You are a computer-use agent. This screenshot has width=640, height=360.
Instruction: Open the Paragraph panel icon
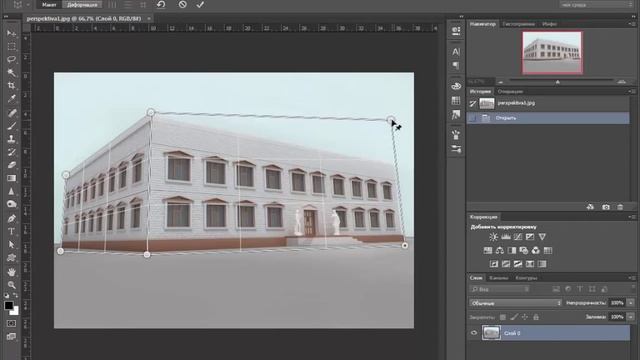tap(456, 66)
